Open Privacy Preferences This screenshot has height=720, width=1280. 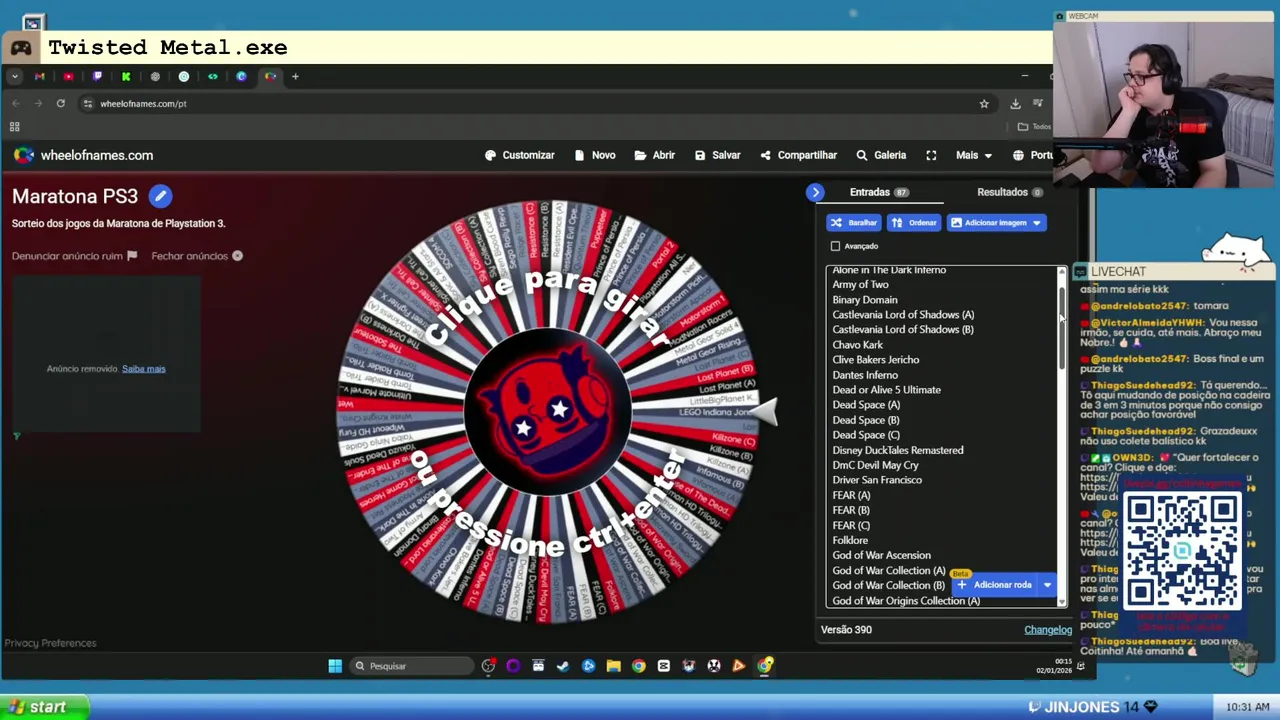click(50, 643)
